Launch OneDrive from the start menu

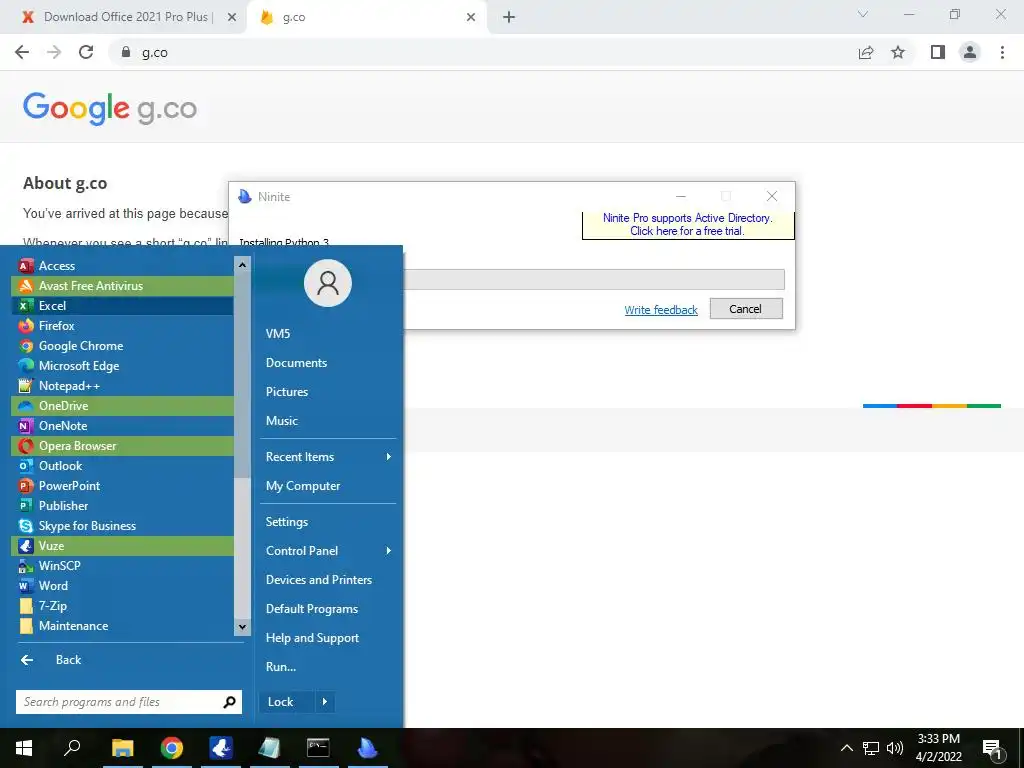point(122,406)
